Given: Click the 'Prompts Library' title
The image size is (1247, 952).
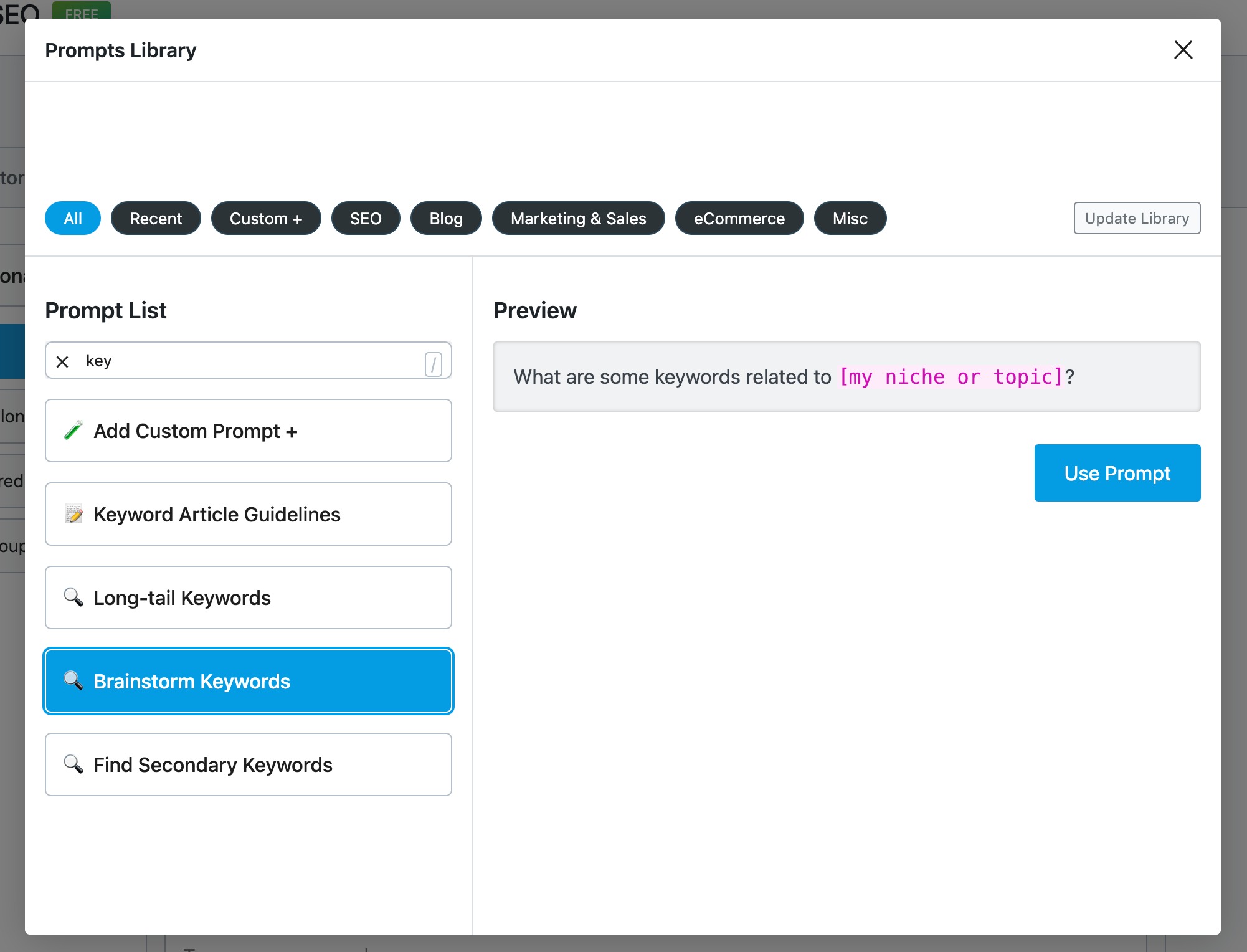Looking at the screenshot, I should [121, 50].
